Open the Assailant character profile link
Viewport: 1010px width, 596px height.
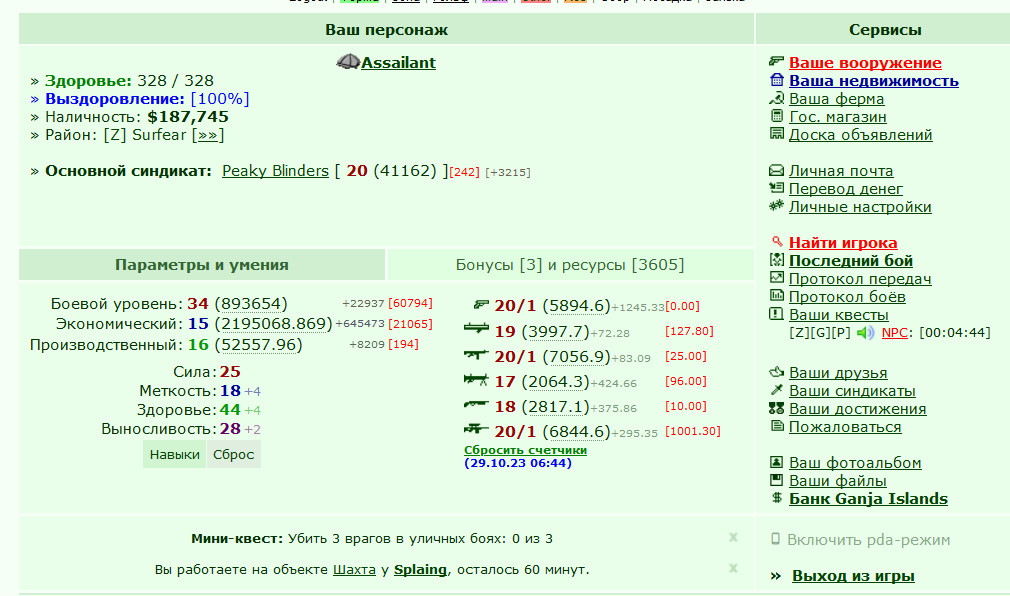398,62
